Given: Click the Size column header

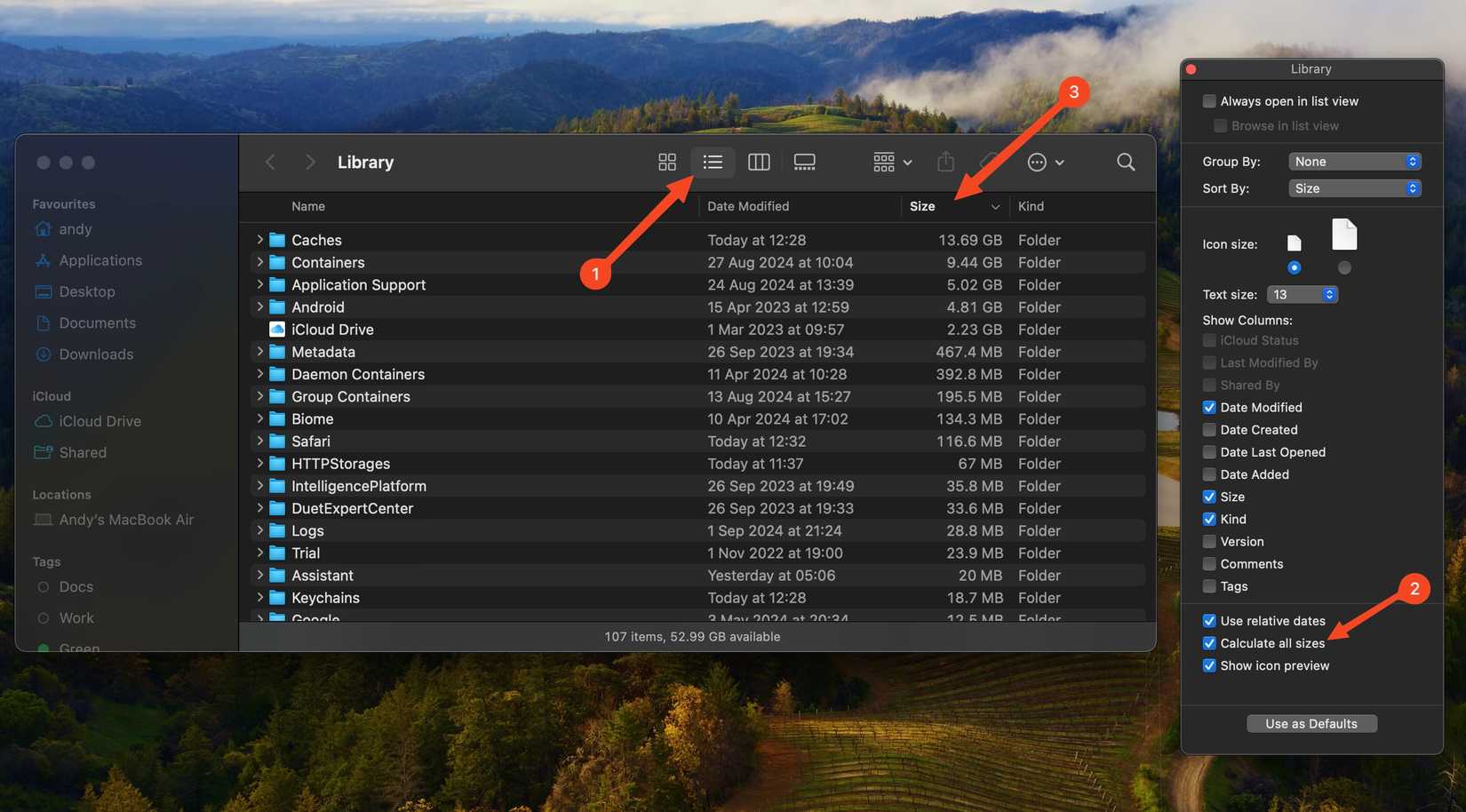Looking at the screenshot, I should tap(955, 206).
